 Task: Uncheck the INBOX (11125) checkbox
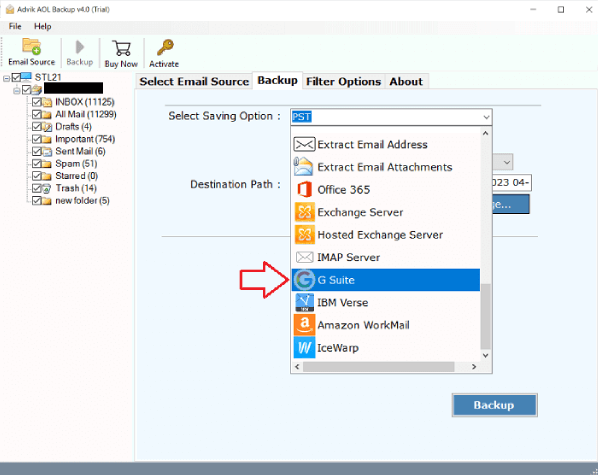[x=37, y=102]
